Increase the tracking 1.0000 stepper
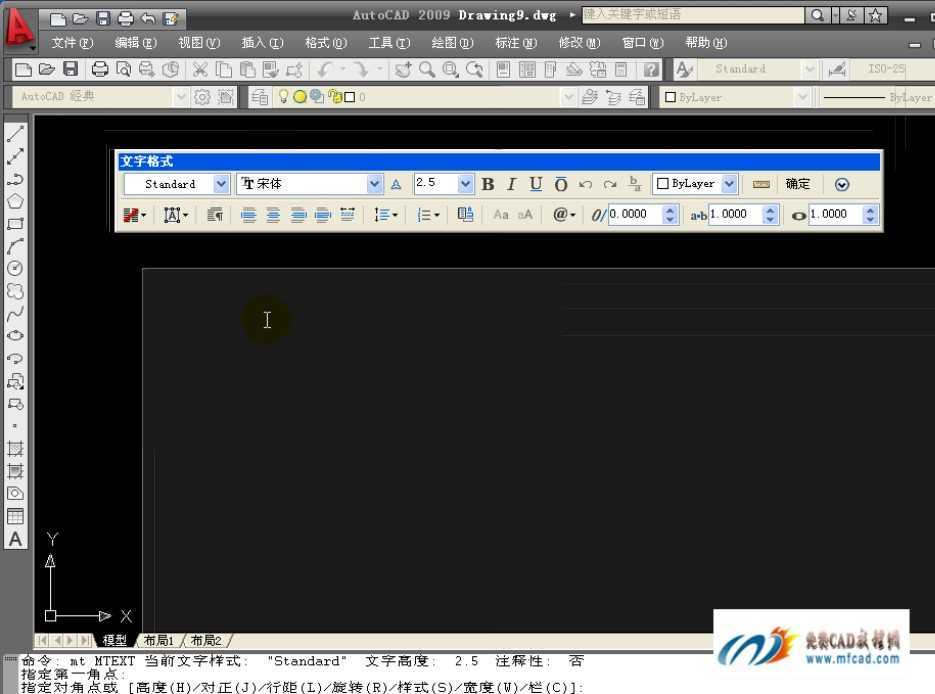The image size is (935, 694). [770, 210]
